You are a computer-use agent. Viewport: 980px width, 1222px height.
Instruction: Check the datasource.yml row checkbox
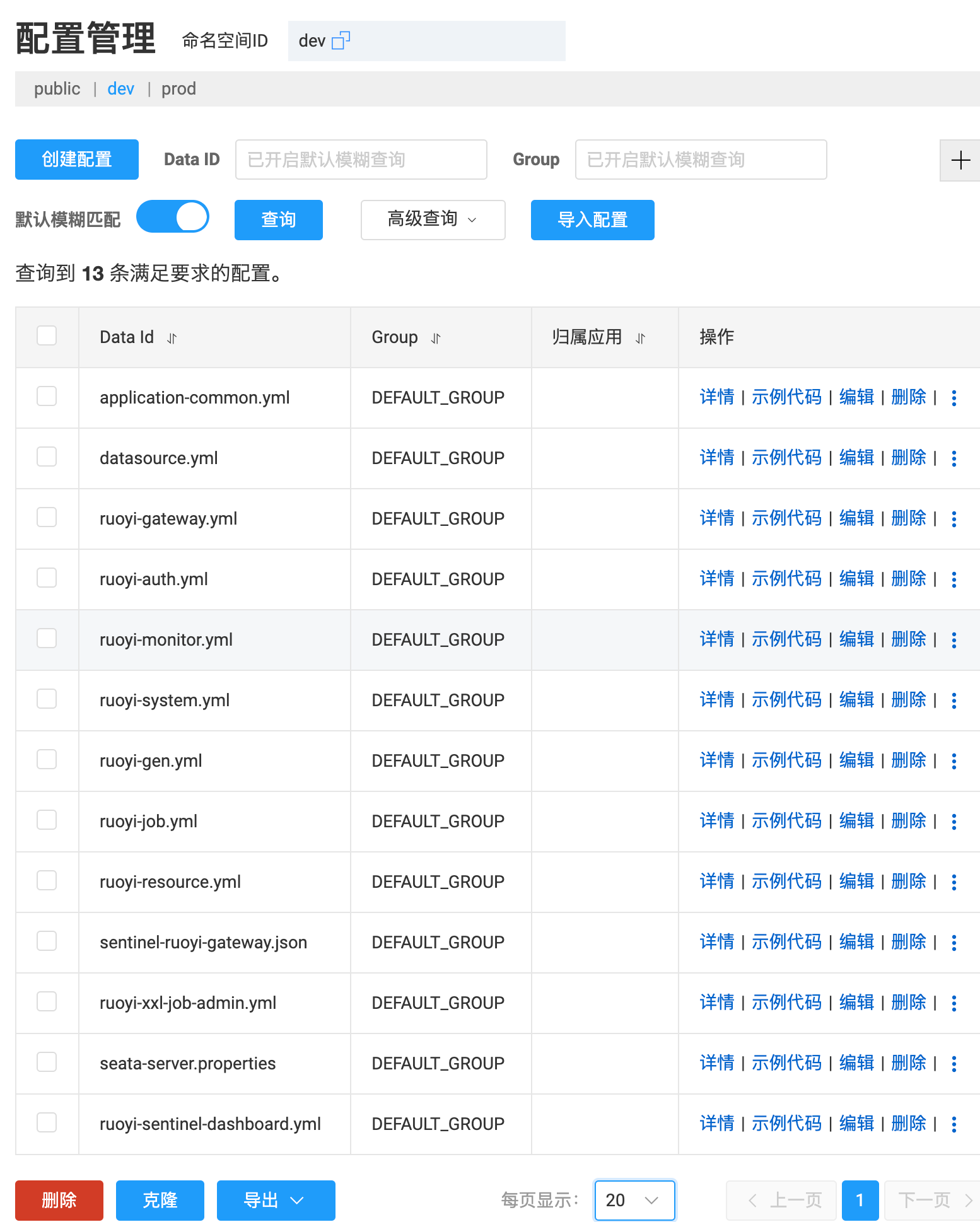[x=47, y=457]
